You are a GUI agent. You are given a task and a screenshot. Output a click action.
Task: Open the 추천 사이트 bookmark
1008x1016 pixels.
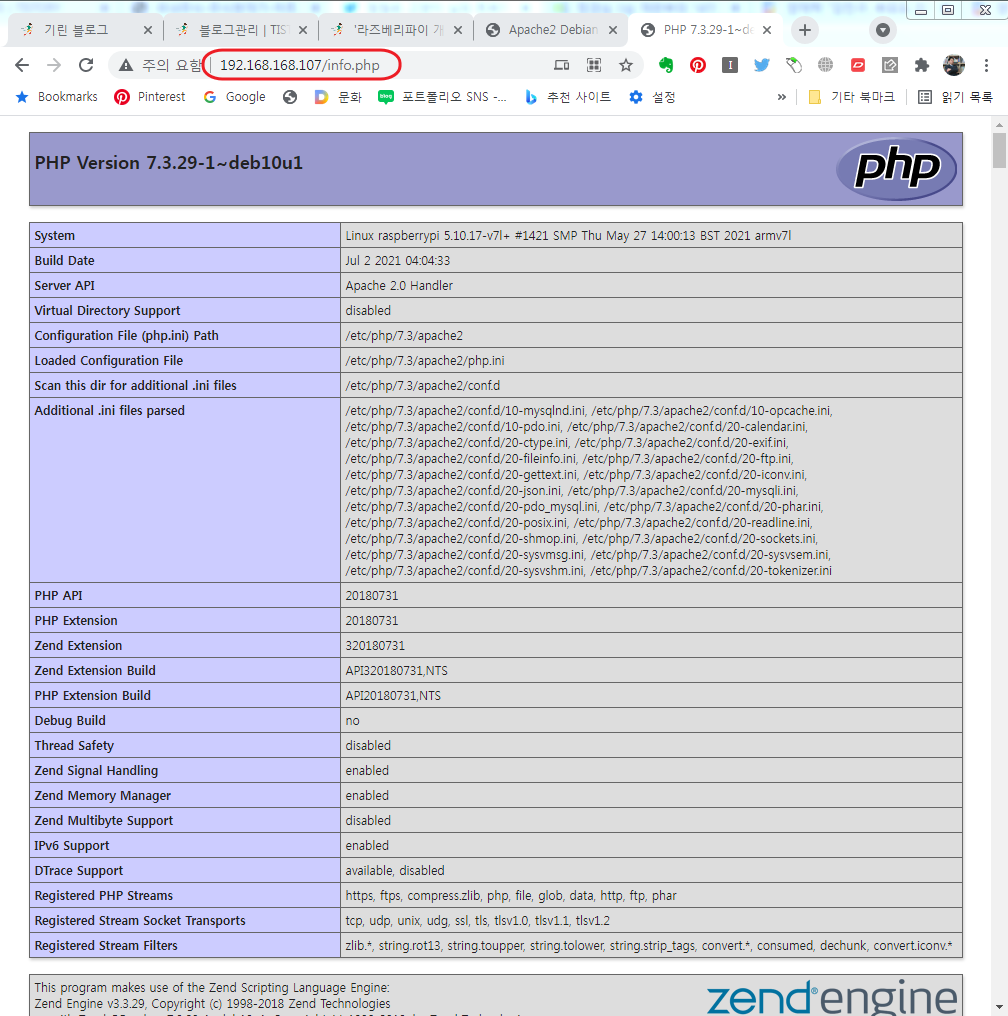tap(567, 97)
